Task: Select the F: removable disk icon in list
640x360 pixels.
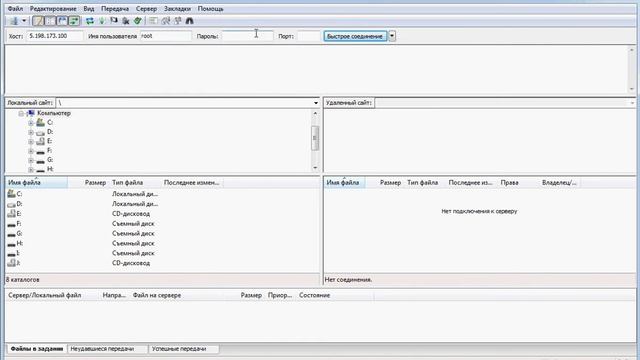Action: pyautogui.click(x=11, y=224)
